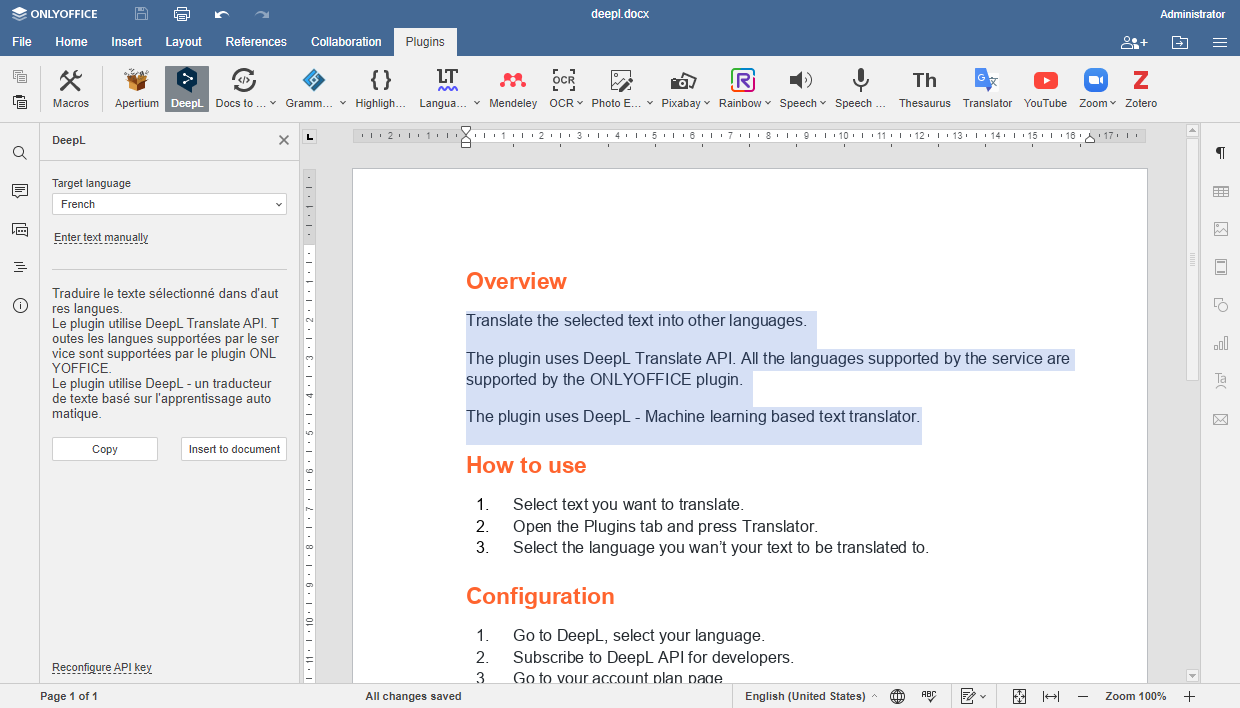Image resolution: width=1240 pixels, height=708 pixels.
Task: Print the document from title bar
Action: pos(181,14)
